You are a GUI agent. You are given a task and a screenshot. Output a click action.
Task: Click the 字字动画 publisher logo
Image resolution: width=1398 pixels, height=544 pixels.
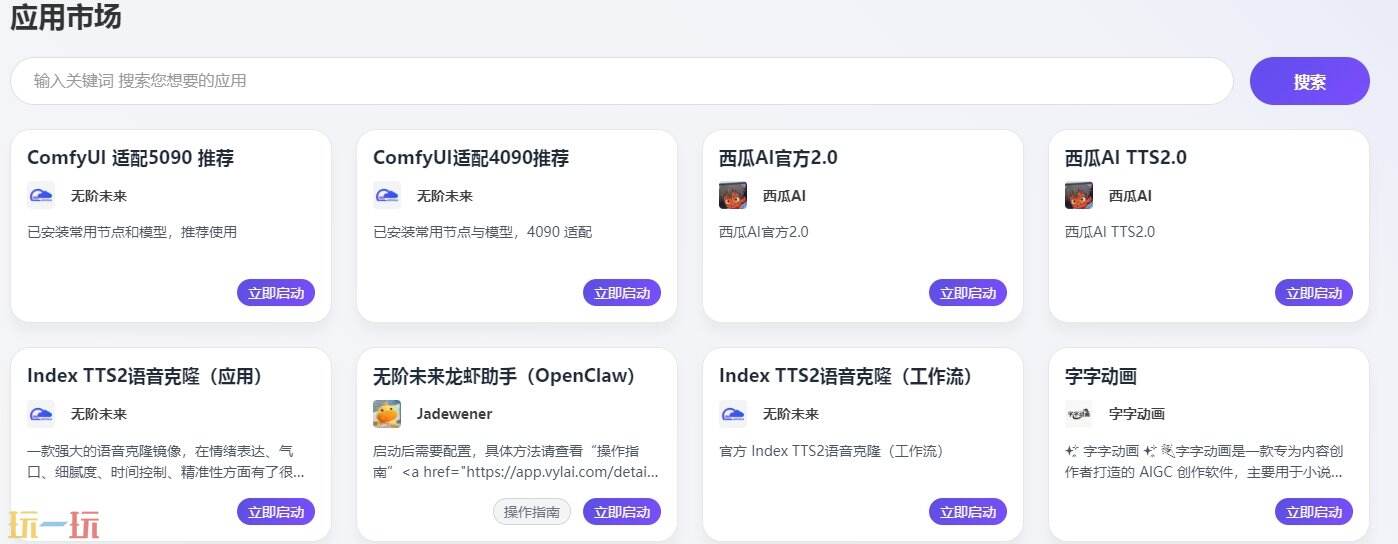click(1079, 414)
